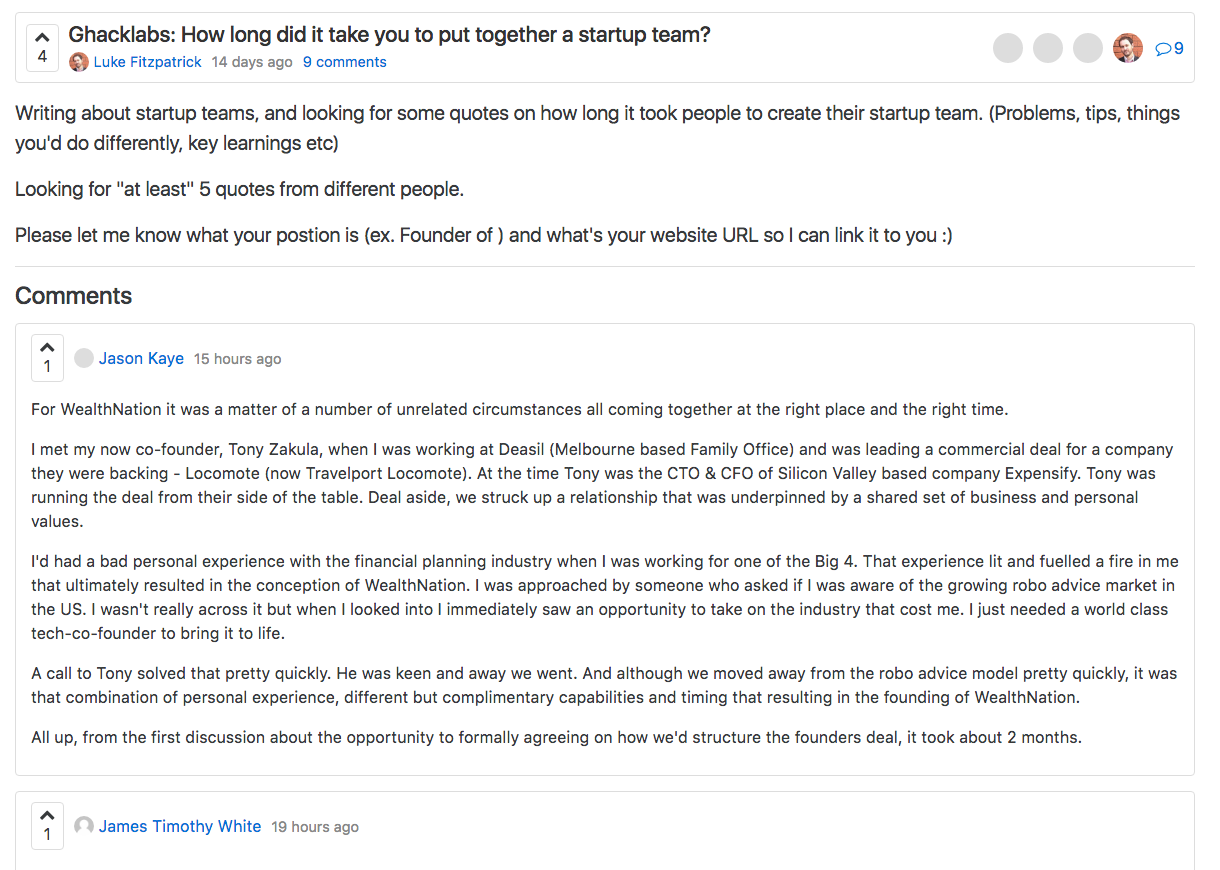This screenshot has width=1220, height=870.
Task: Open the Ghacklabs post title link
Action: point(389,34)
